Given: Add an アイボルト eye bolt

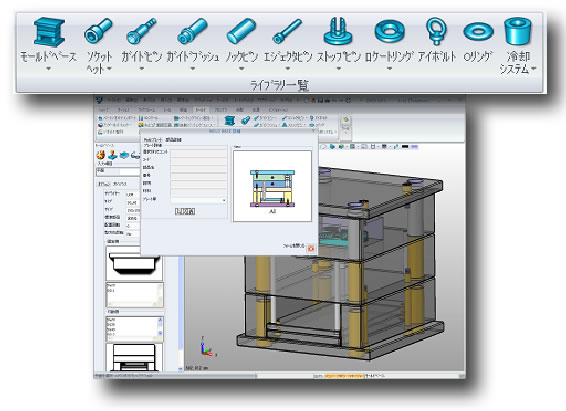Looking at the screenshot, I should [436, 31].
